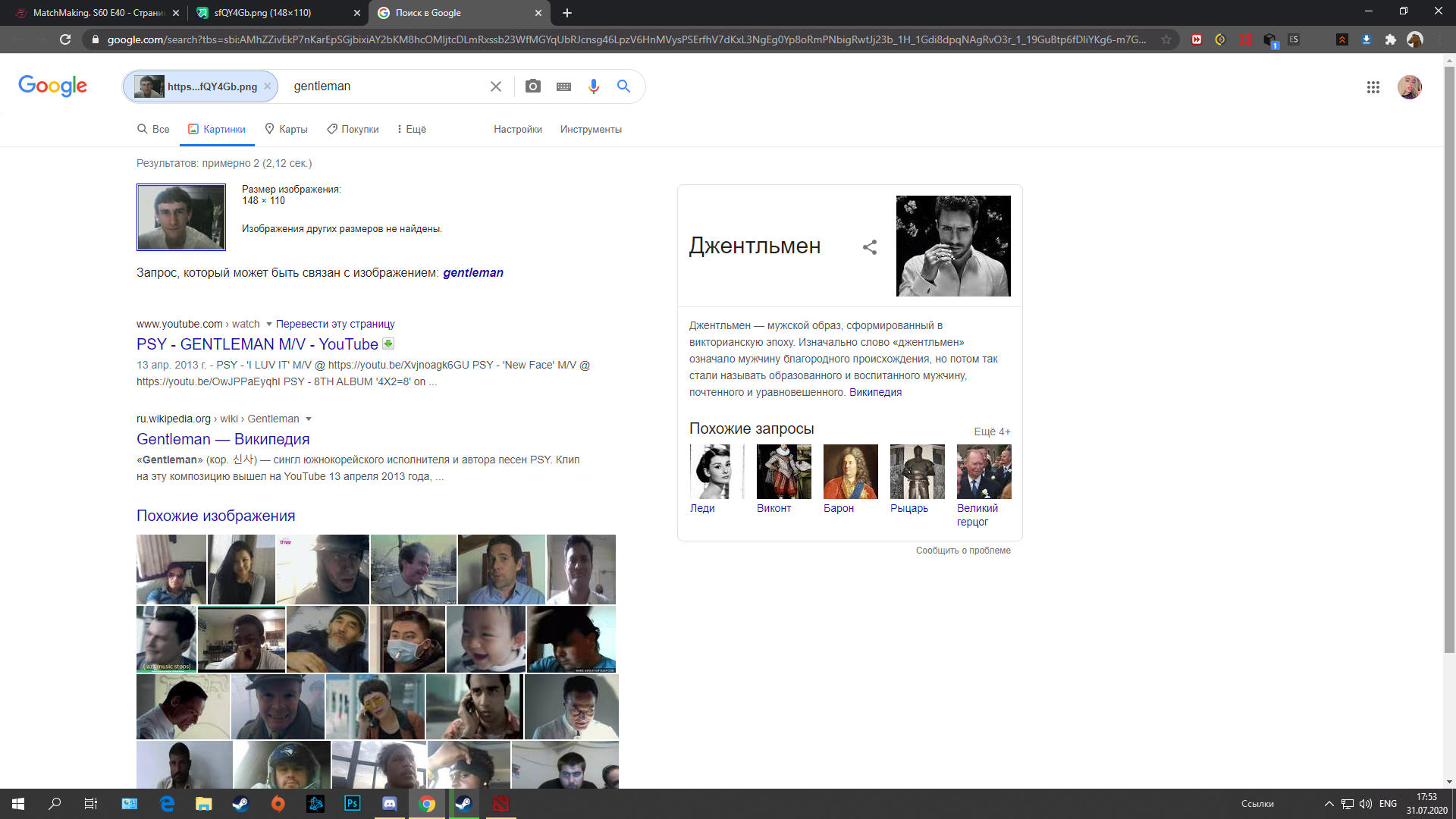
Task: Click the share icon next to Джентльмен
Action: pos(869,247)
